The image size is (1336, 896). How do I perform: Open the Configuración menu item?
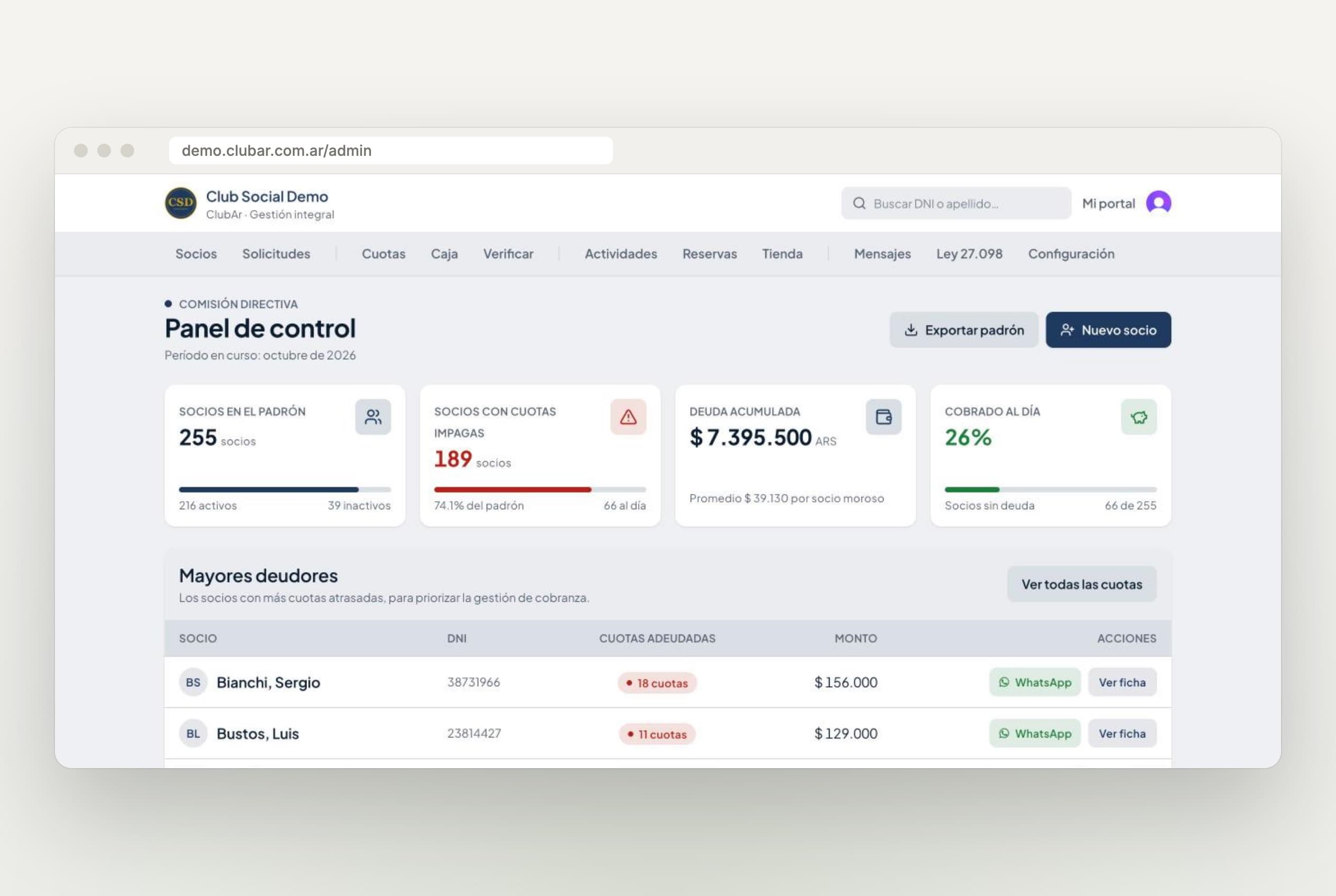click(x=1071, y=254)
